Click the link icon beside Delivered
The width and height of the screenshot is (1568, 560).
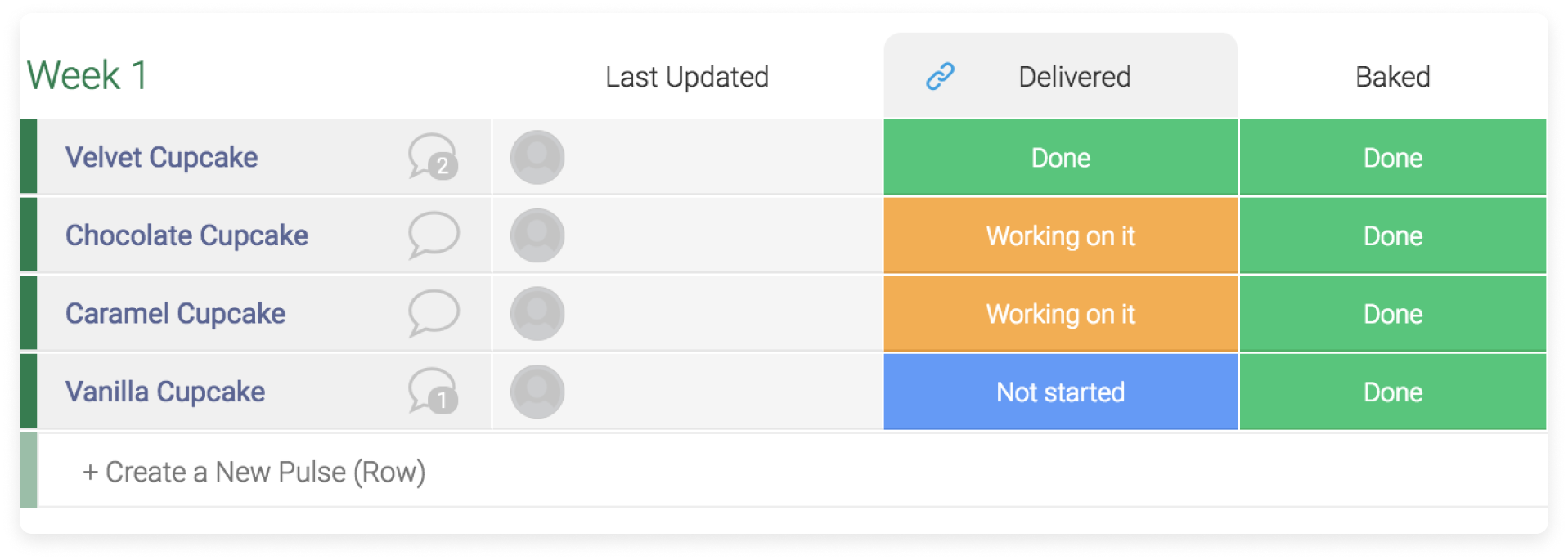pos(940,76)
